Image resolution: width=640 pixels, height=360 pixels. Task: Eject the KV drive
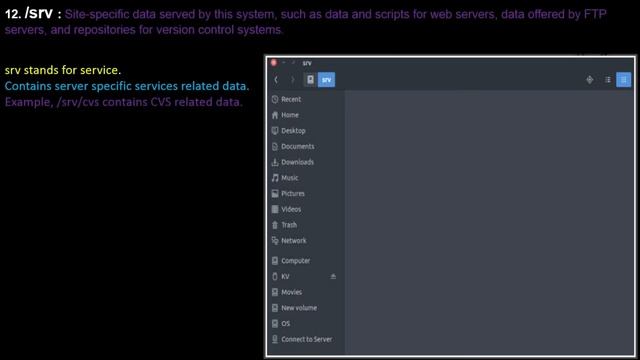pyautogui.click(x=333, y=276)
